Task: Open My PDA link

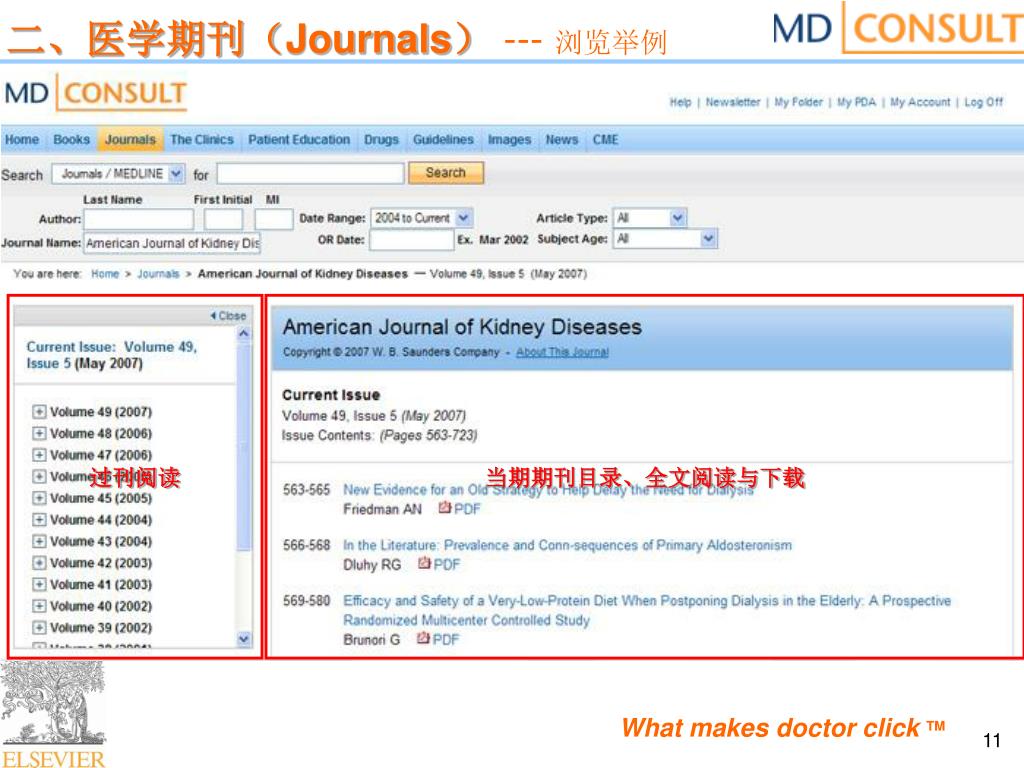Action: pos(856,103)
